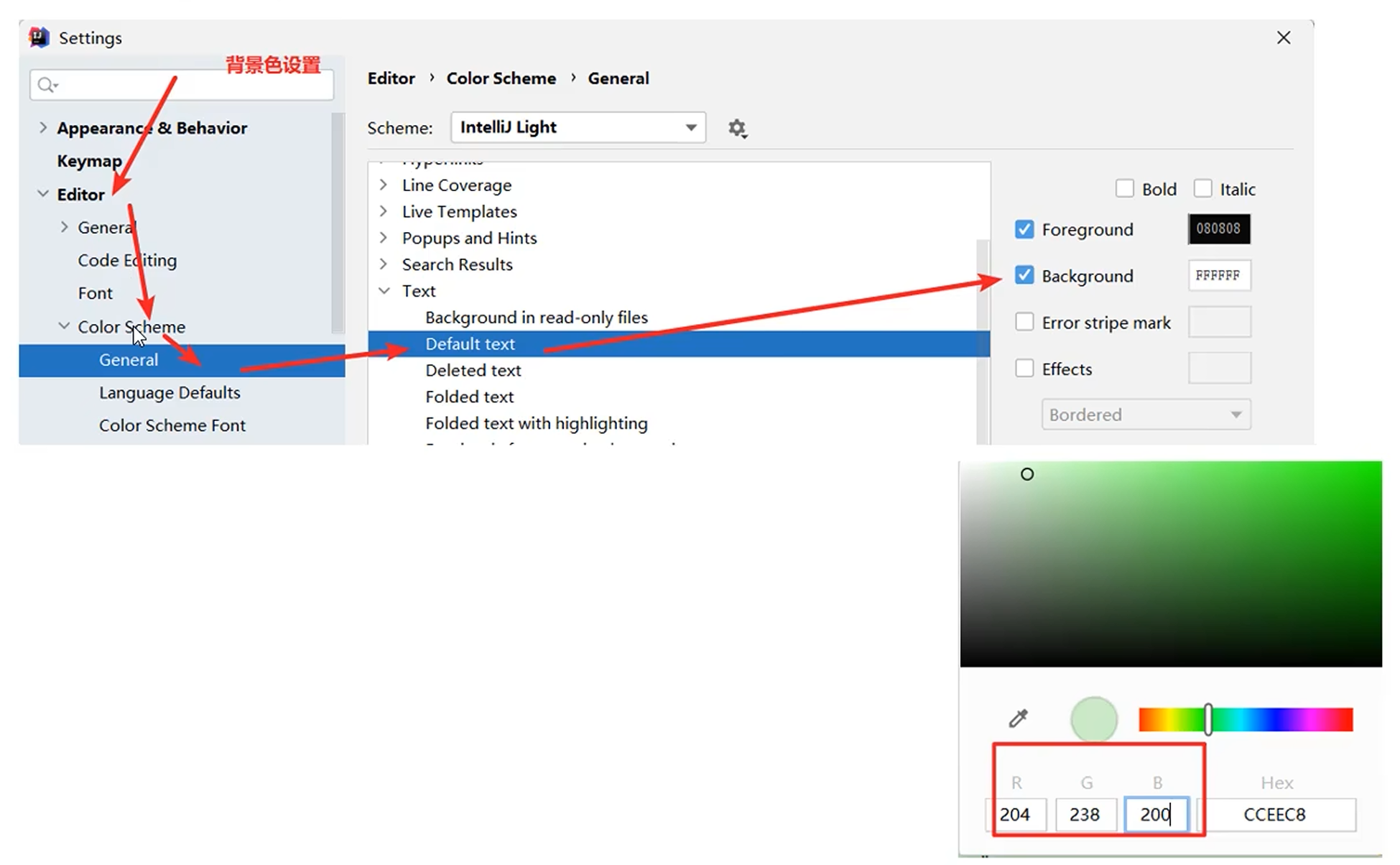This screenshot has width=1400, height=865.
Task: Open the Keymap settings page
Action: pyautogui.click(x=89, y=161)
